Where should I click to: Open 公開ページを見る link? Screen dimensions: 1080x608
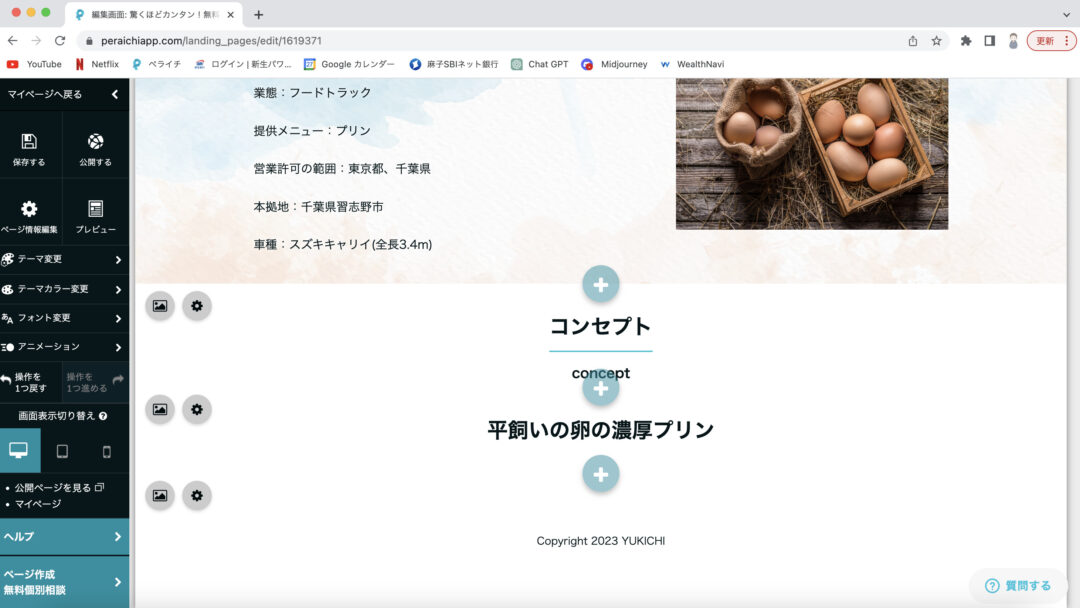tap(59, 488)
